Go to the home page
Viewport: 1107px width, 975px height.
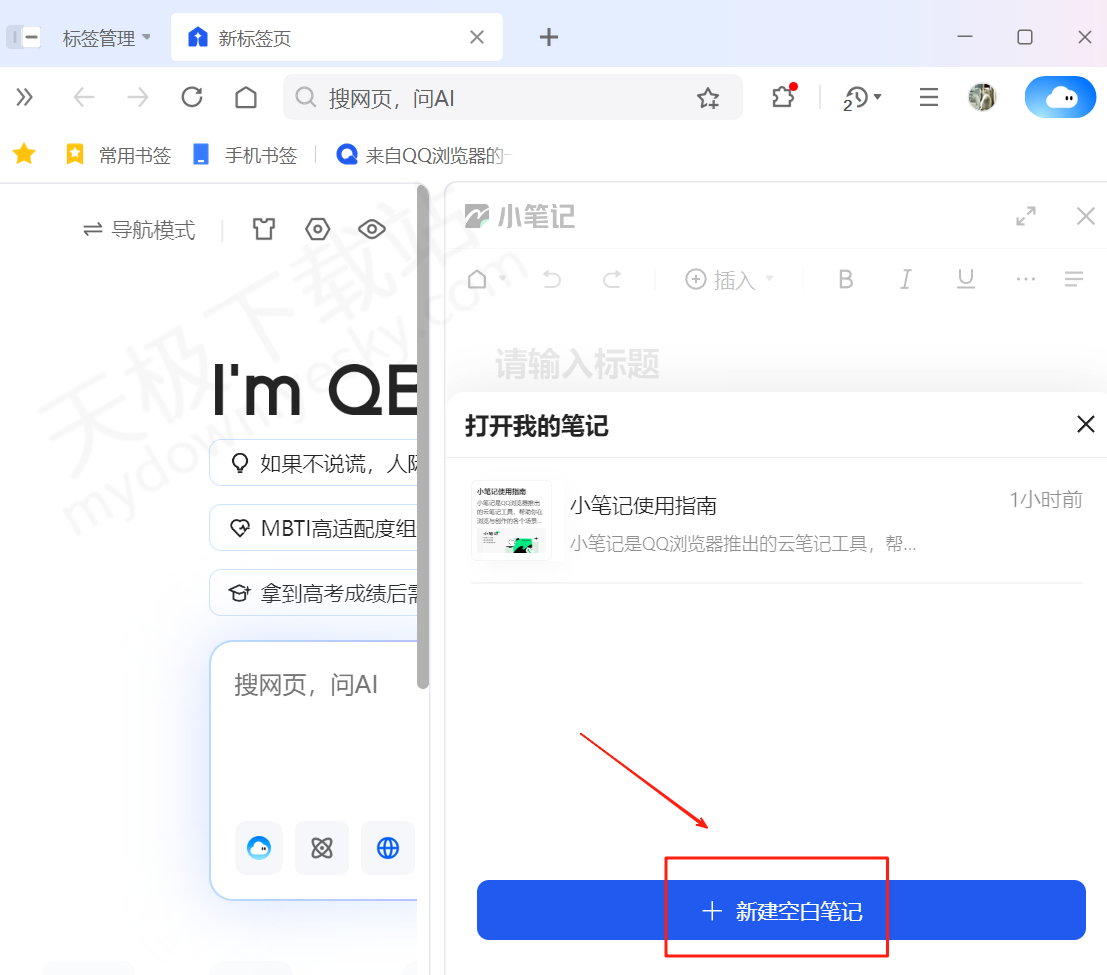pos(246,97)
